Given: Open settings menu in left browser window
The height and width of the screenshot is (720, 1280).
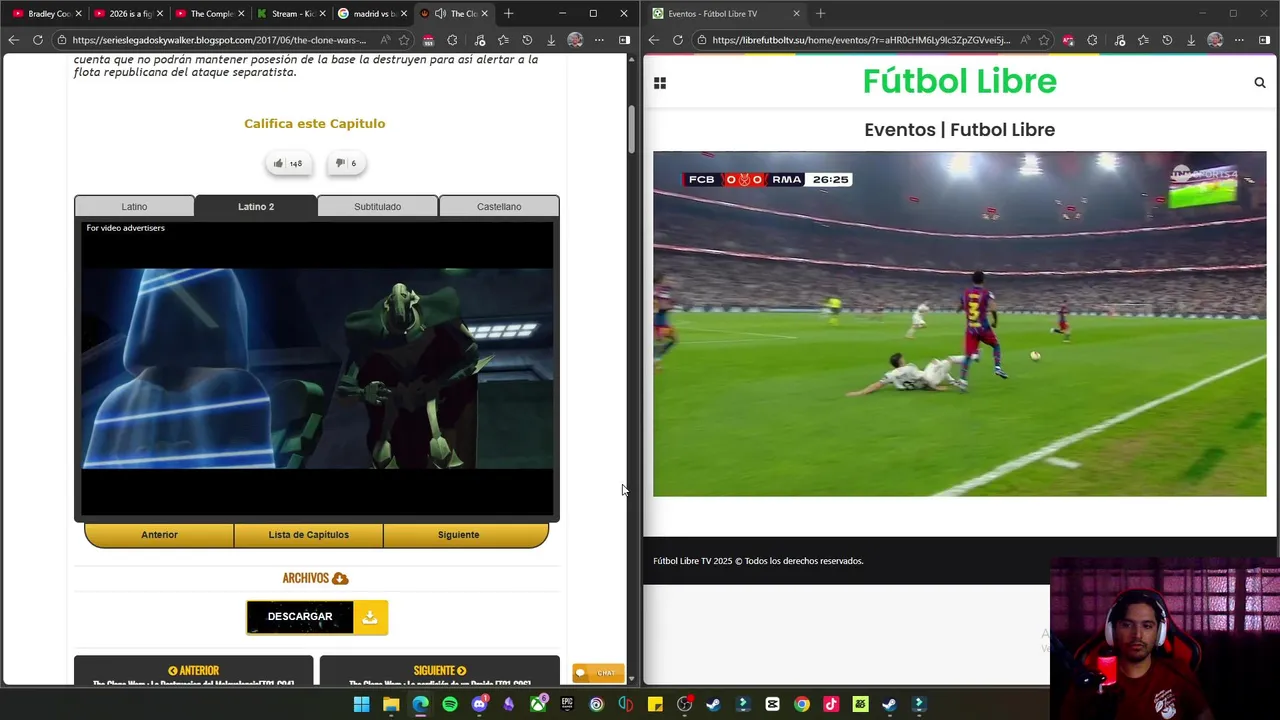Looking at the screenshot, I should tap(599, 40).
